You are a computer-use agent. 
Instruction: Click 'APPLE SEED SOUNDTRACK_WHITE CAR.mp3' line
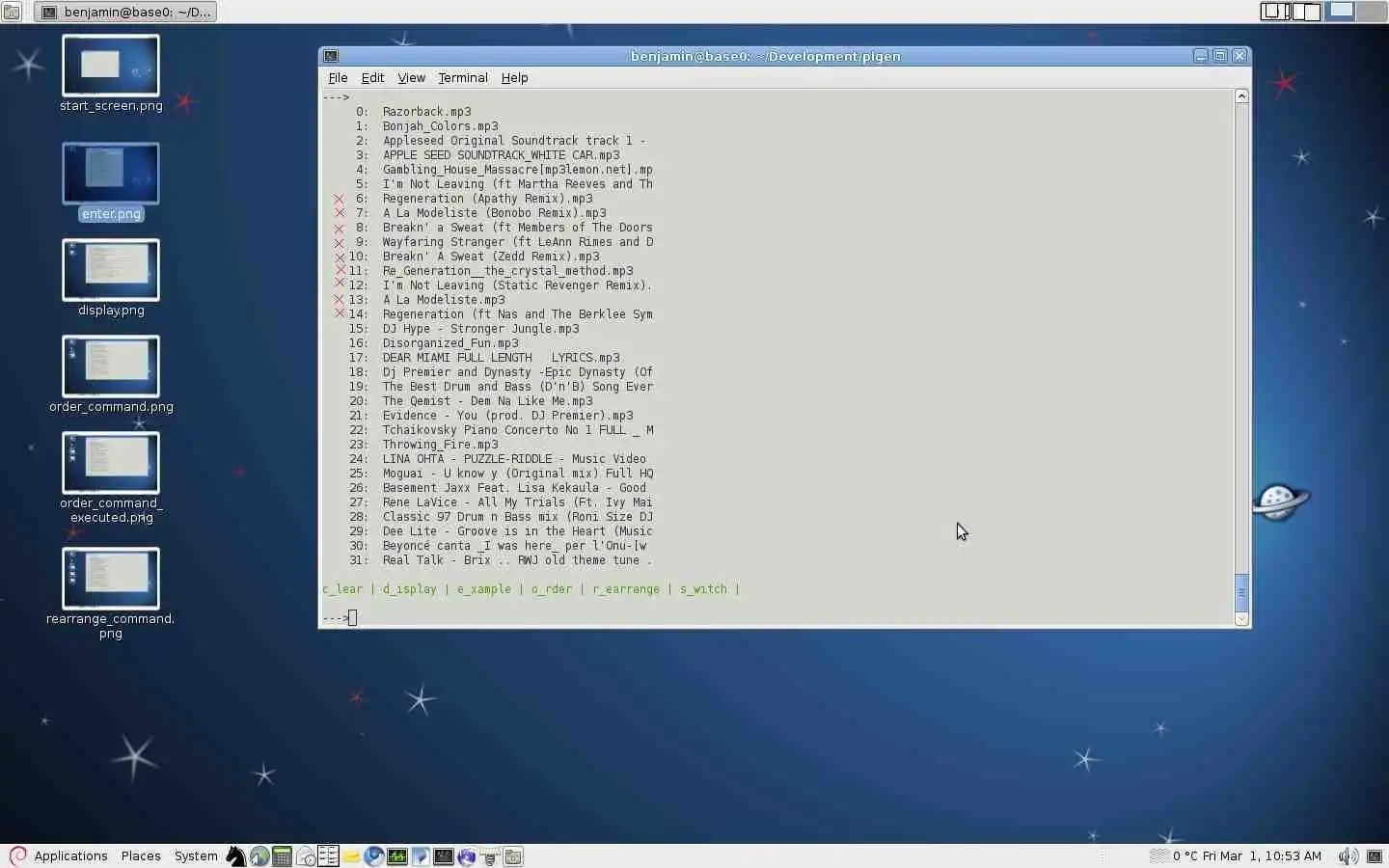pos(501,155)
